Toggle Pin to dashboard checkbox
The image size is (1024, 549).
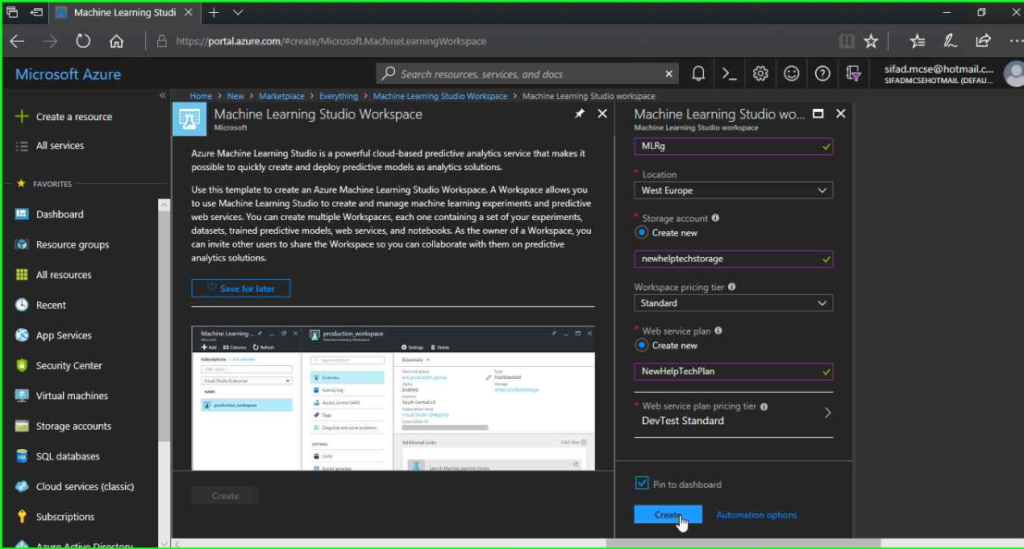641,483
